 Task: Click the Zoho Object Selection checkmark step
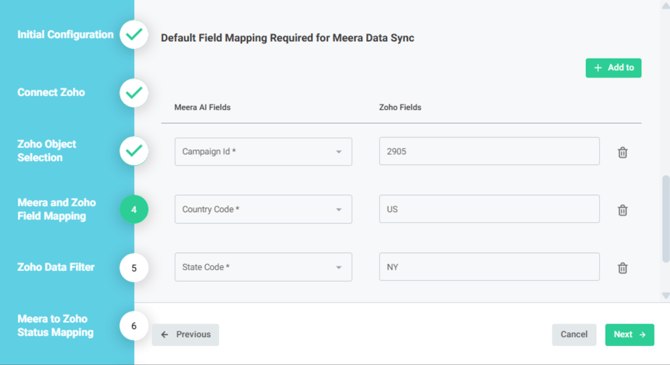tap(134, 151)
